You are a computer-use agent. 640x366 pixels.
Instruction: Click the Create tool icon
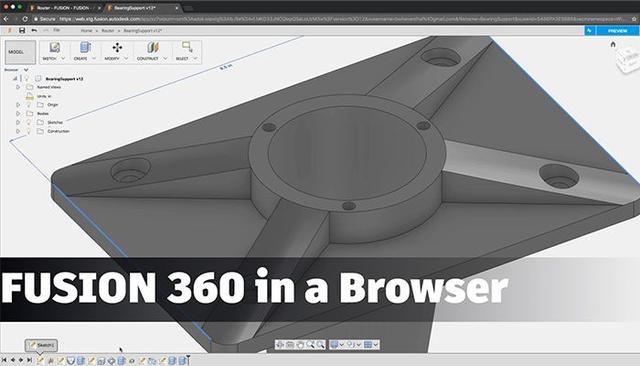click(85, 48)
